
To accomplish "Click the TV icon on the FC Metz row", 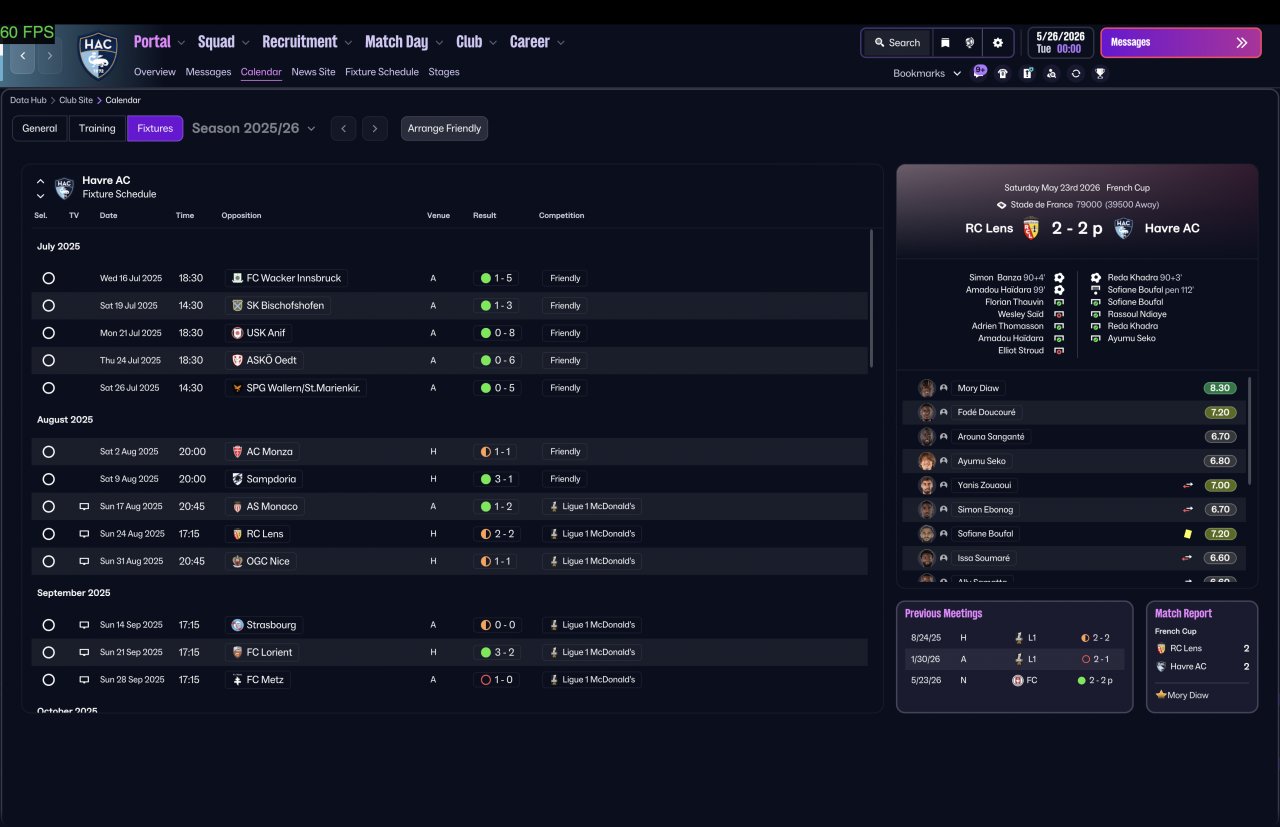I will [84, 680].
